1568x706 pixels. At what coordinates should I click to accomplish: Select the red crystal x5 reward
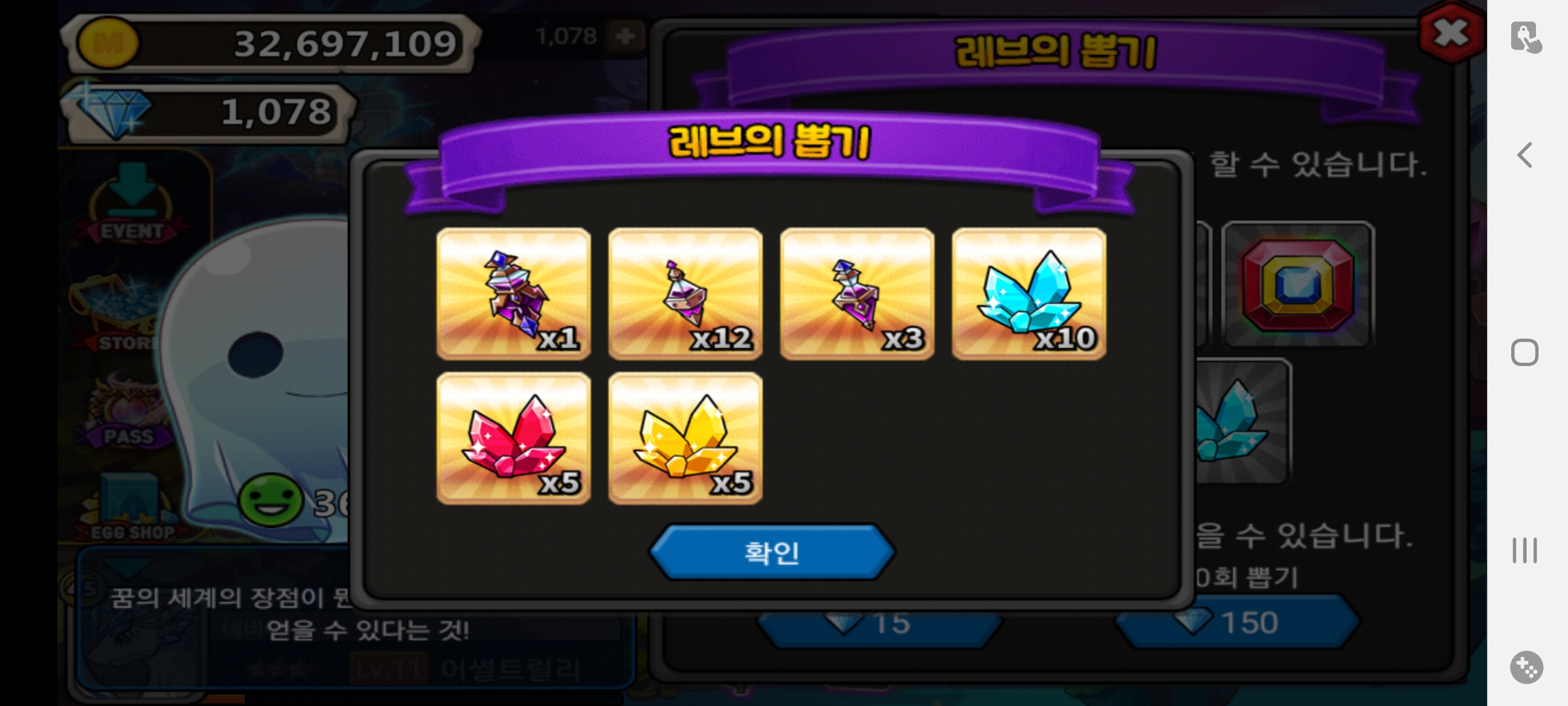514,438
